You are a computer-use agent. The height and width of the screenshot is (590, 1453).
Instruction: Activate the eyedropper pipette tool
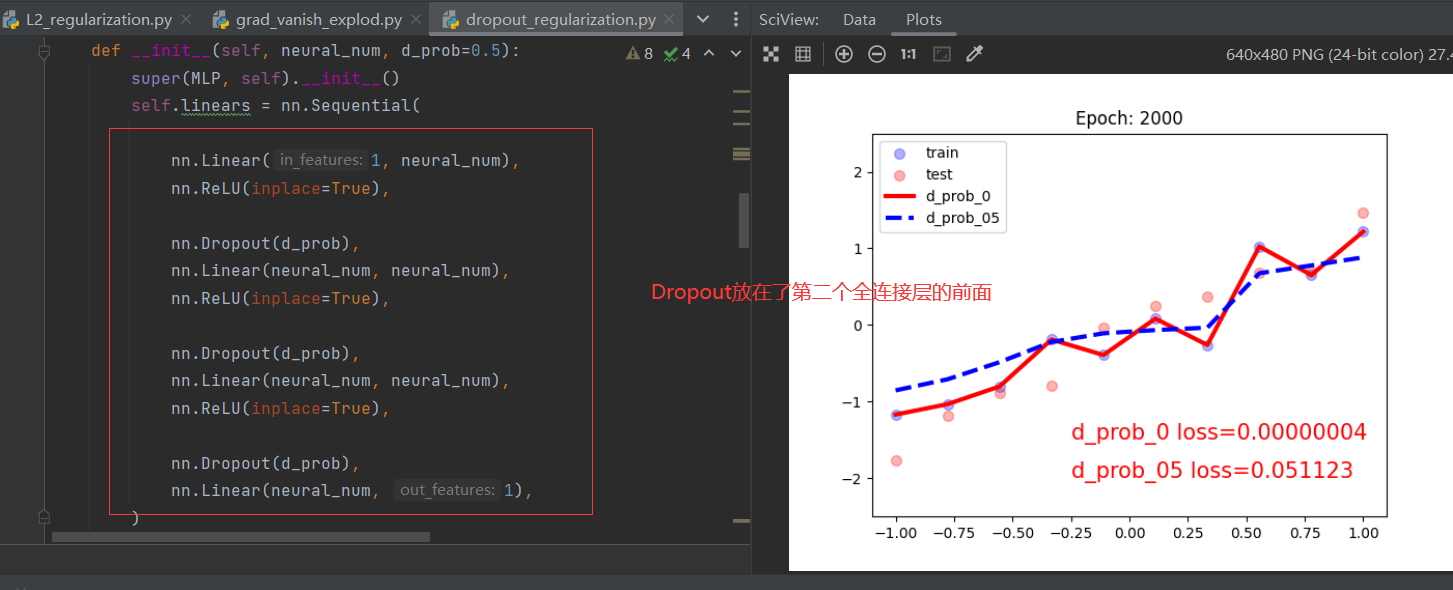974,53
